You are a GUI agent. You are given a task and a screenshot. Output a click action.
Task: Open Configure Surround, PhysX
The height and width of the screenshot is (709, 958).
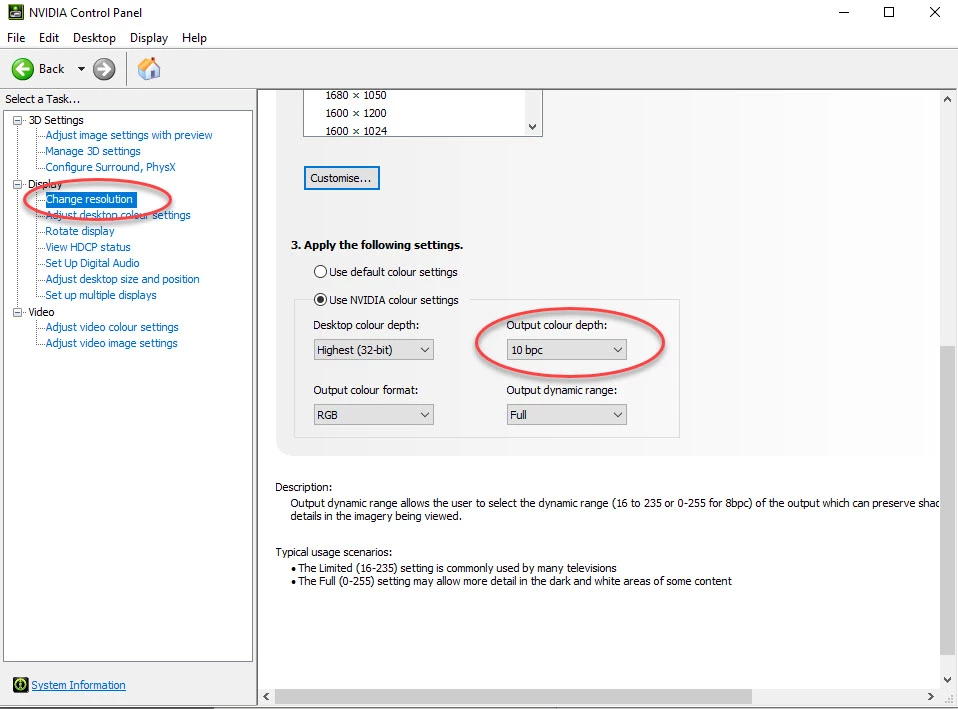(111, 167)
